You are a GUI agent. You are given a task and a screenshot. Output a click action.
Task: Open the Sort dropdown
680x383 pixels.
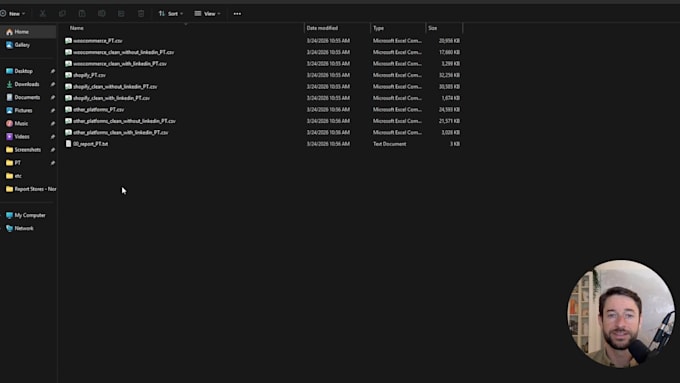[170, 14]
